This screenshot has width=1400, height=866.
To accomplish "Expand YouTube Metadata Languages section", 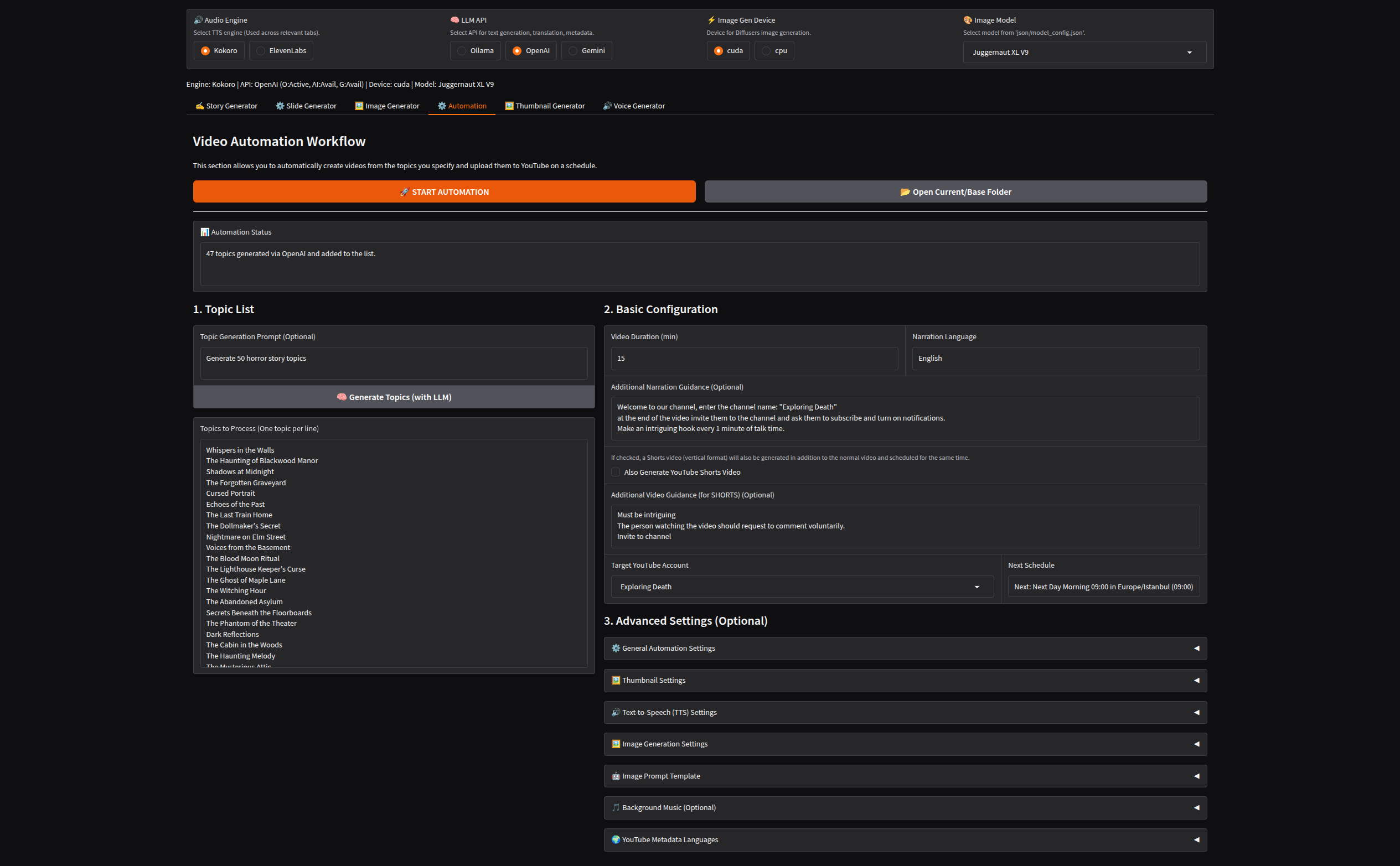I will point(905,839).
